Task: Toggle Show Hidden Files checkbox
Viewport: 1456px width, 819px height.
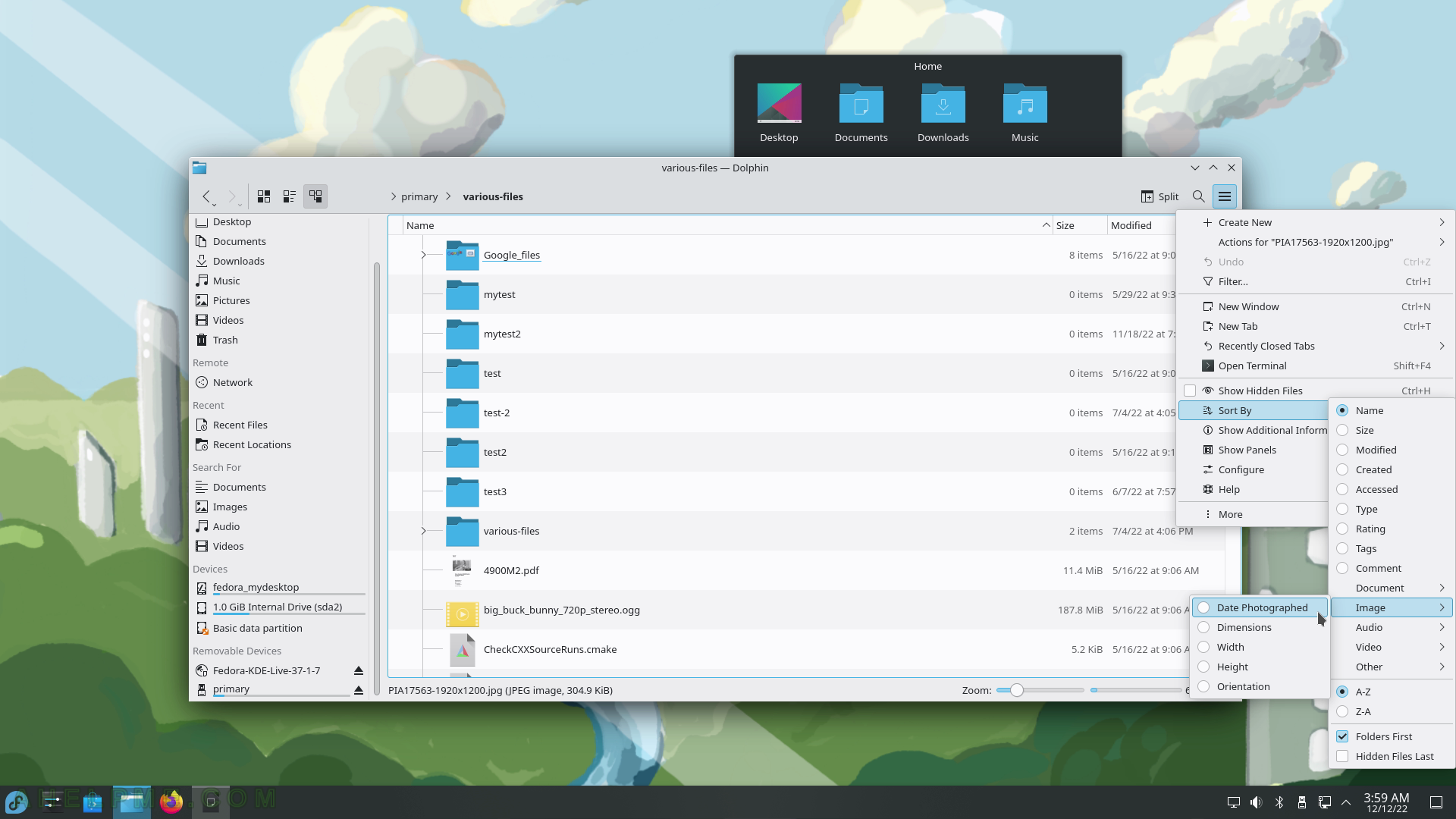Action: tap(1190, 391)
